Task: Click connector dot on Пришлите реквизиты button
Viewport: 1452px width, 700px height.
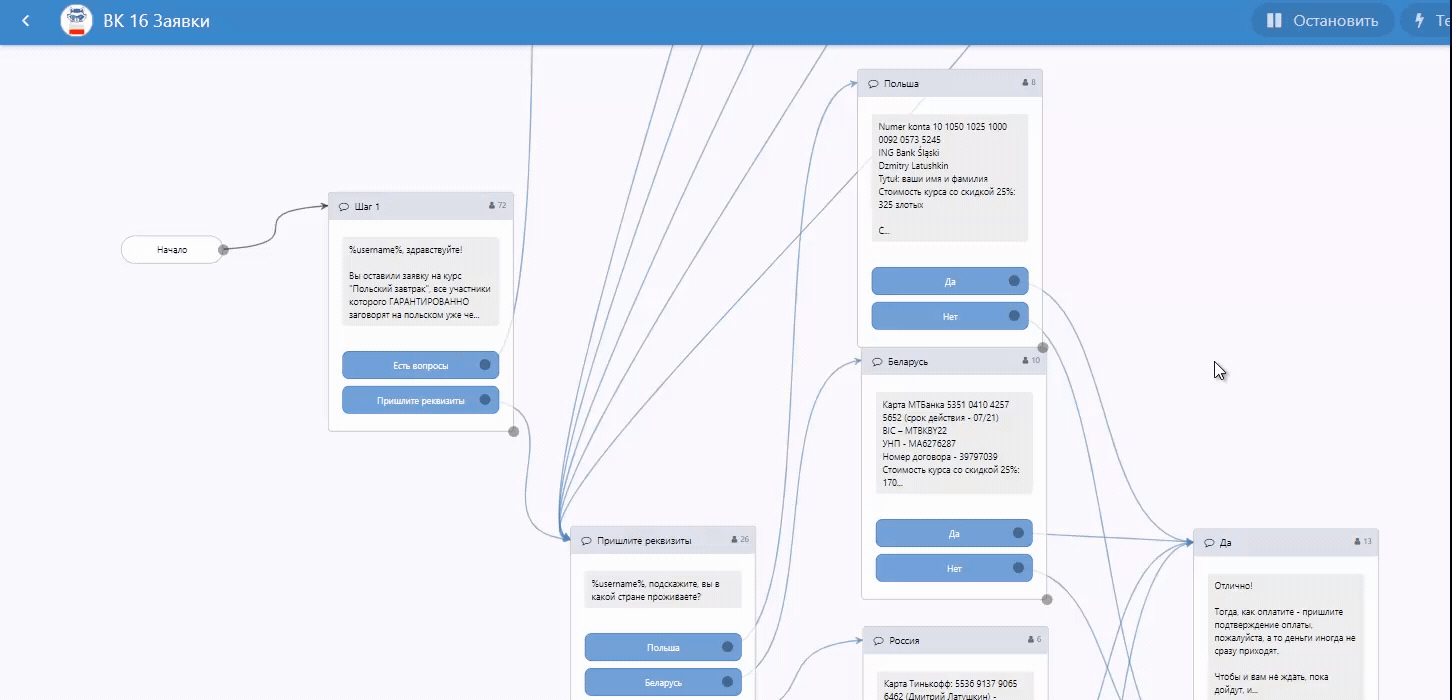Action: pos(485,400)
